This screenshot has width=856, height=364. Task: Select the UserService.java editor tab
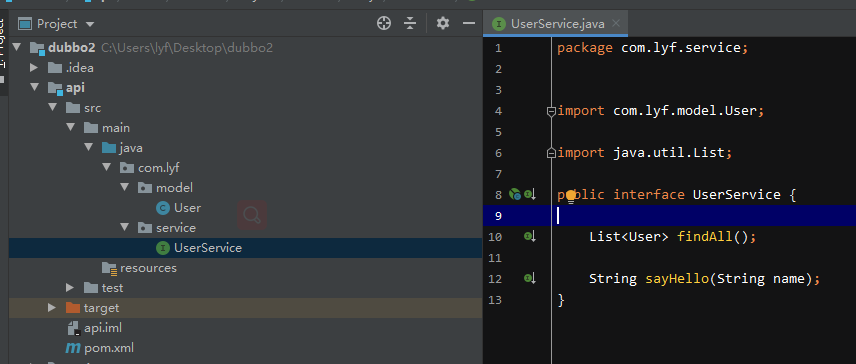556,23
